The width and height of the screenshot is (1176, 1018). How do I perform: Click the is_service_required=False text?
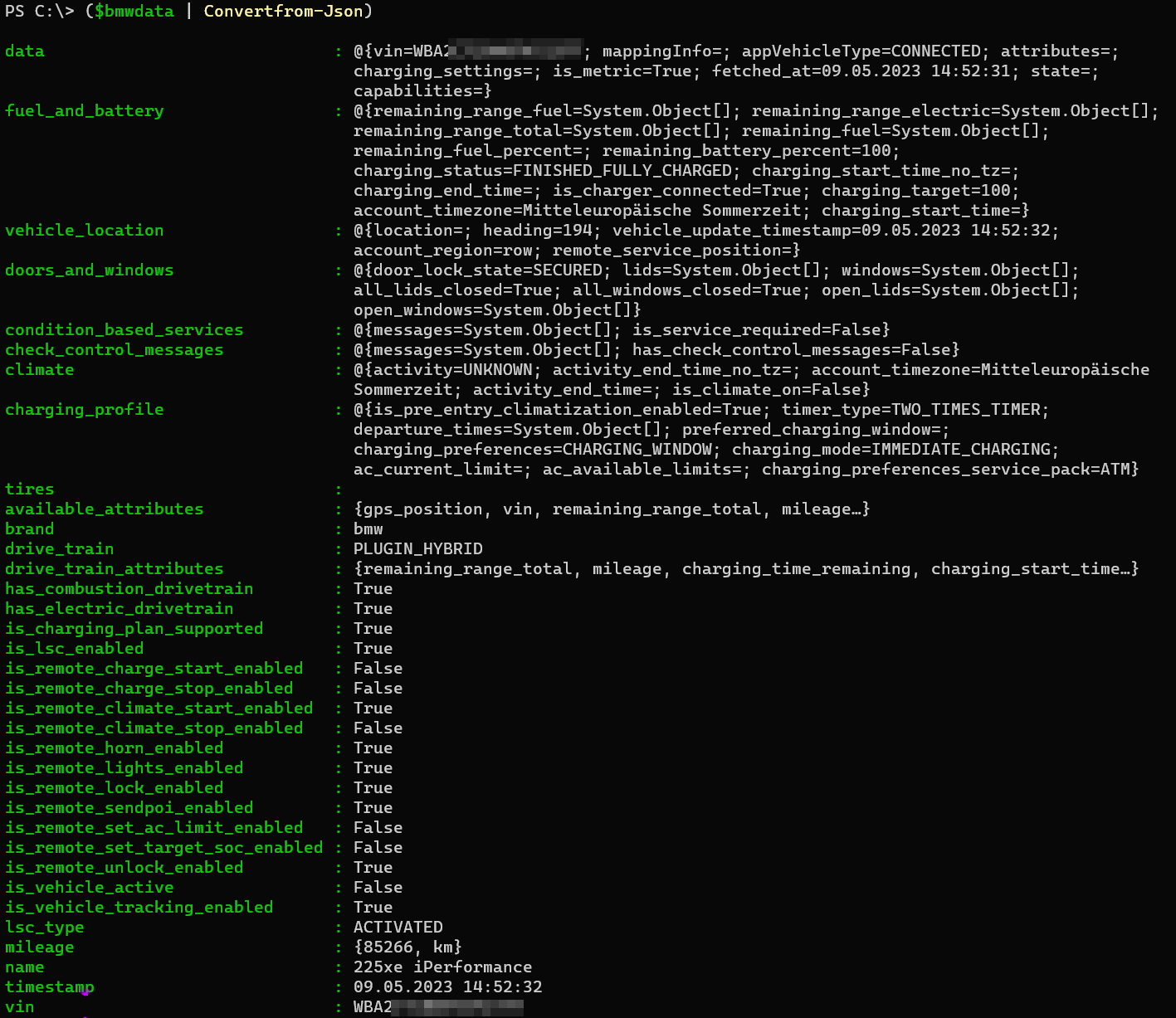pyautogui.click(x=757, y=329)
